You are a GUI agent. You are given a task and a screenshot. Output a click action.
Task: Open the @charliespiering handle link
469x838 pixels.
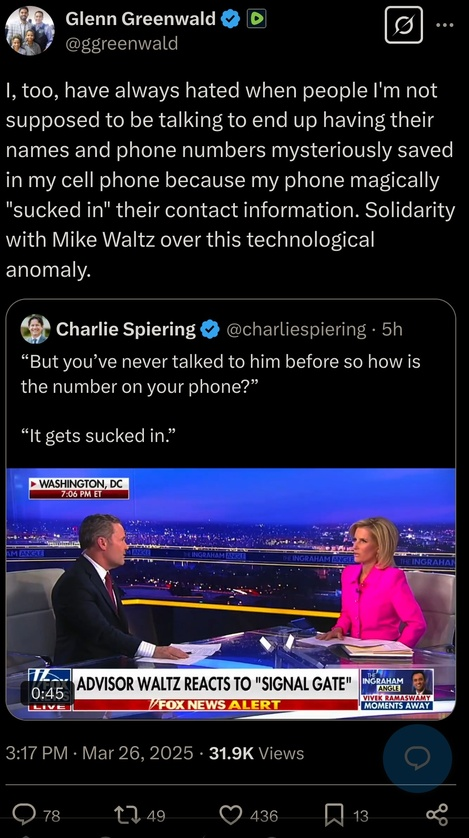pos(296,330)
